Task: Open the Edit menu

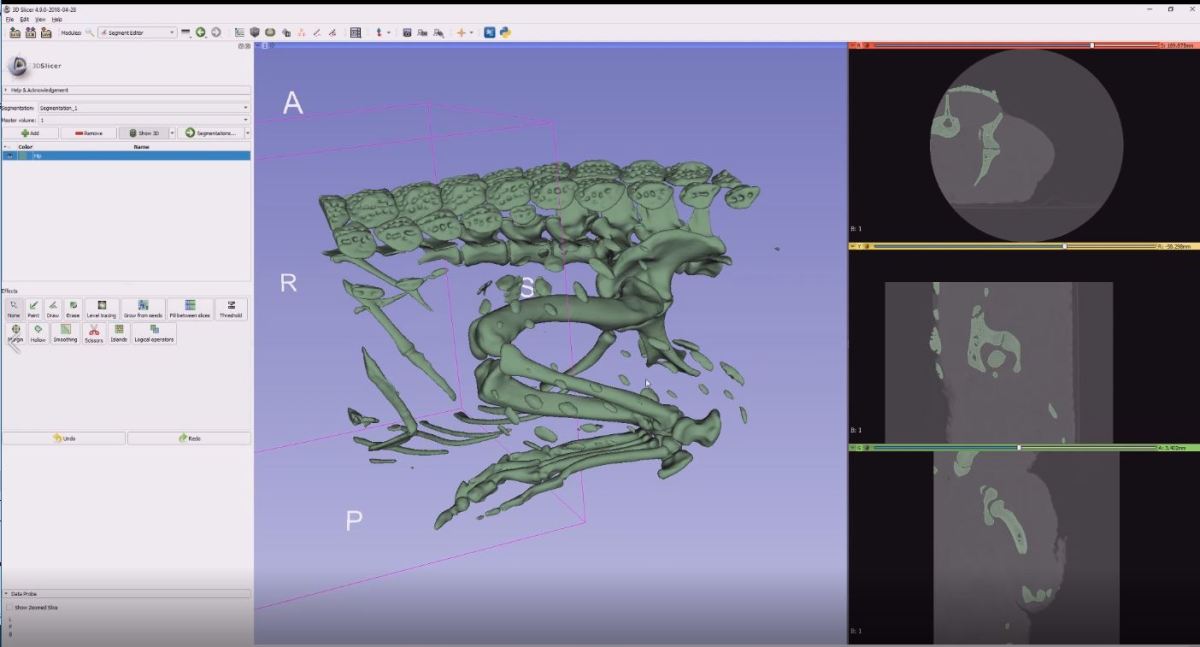Action: pyautogui.click(x=25, y=18)
